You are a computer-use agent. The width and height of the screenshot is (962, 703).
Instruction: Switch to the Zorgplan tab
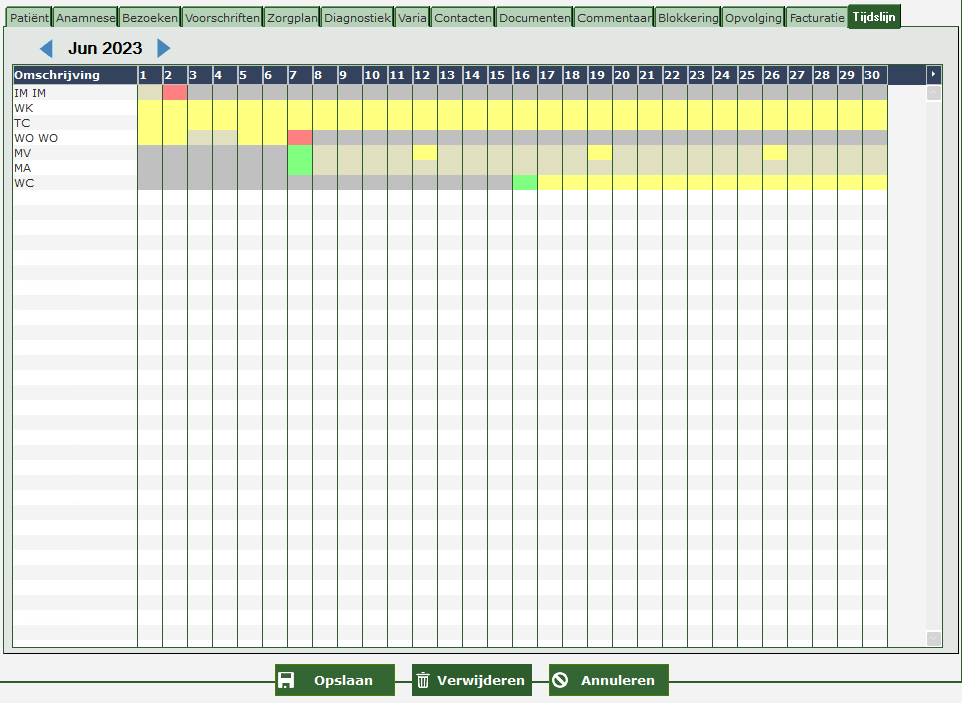(x=292, y=18)
